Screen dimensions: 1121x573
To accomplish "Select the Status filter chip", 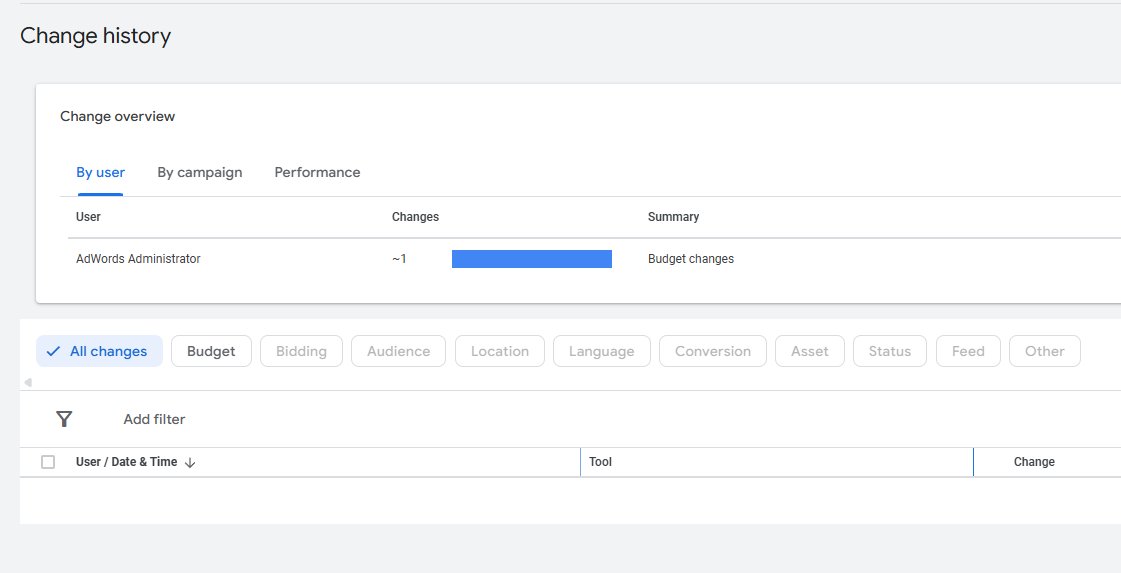I will [x=889, y=351].
